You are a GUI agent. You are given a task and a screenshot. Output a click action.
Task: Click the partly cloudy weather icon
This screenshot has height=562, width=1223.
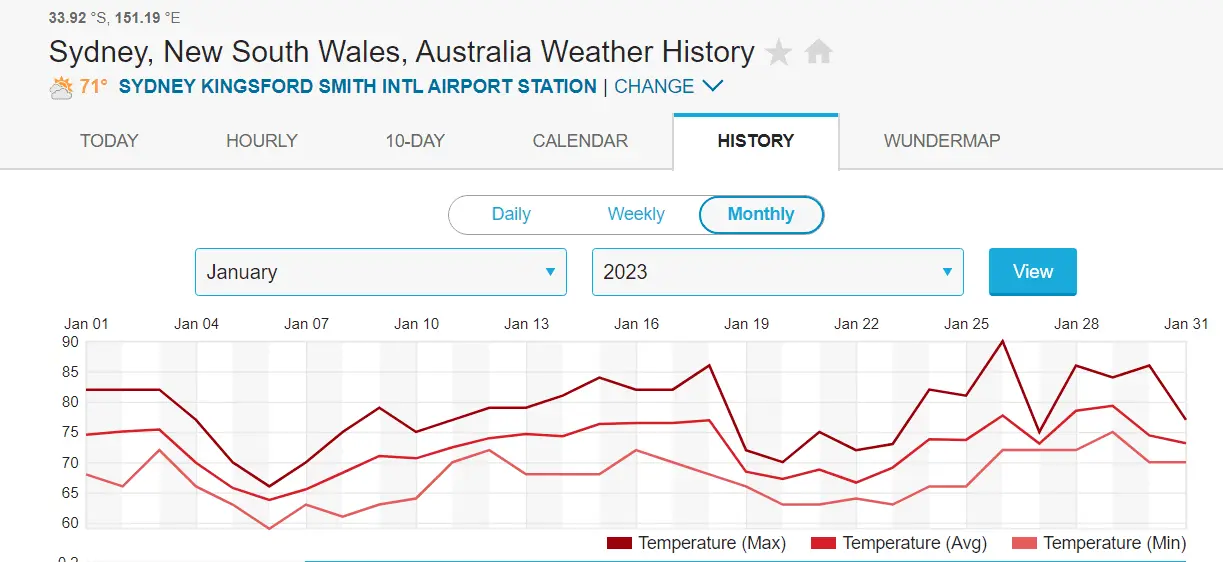pyautogui.click(x=61, y=87)
